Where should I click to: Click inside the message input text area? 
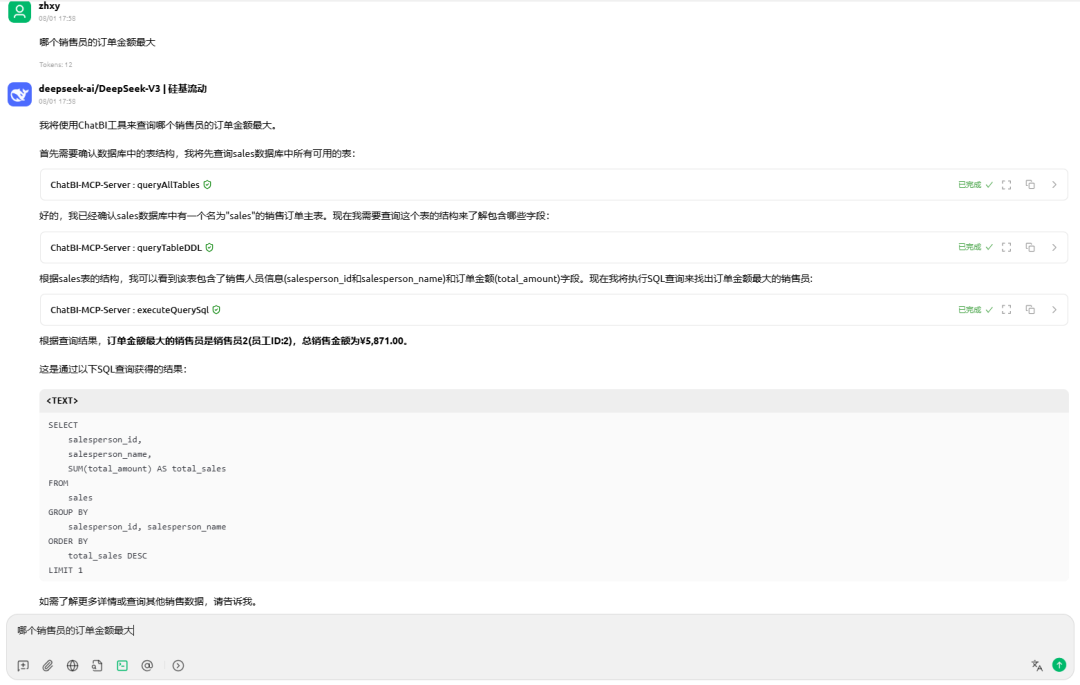pyautogui.click(x=540, y=631)
